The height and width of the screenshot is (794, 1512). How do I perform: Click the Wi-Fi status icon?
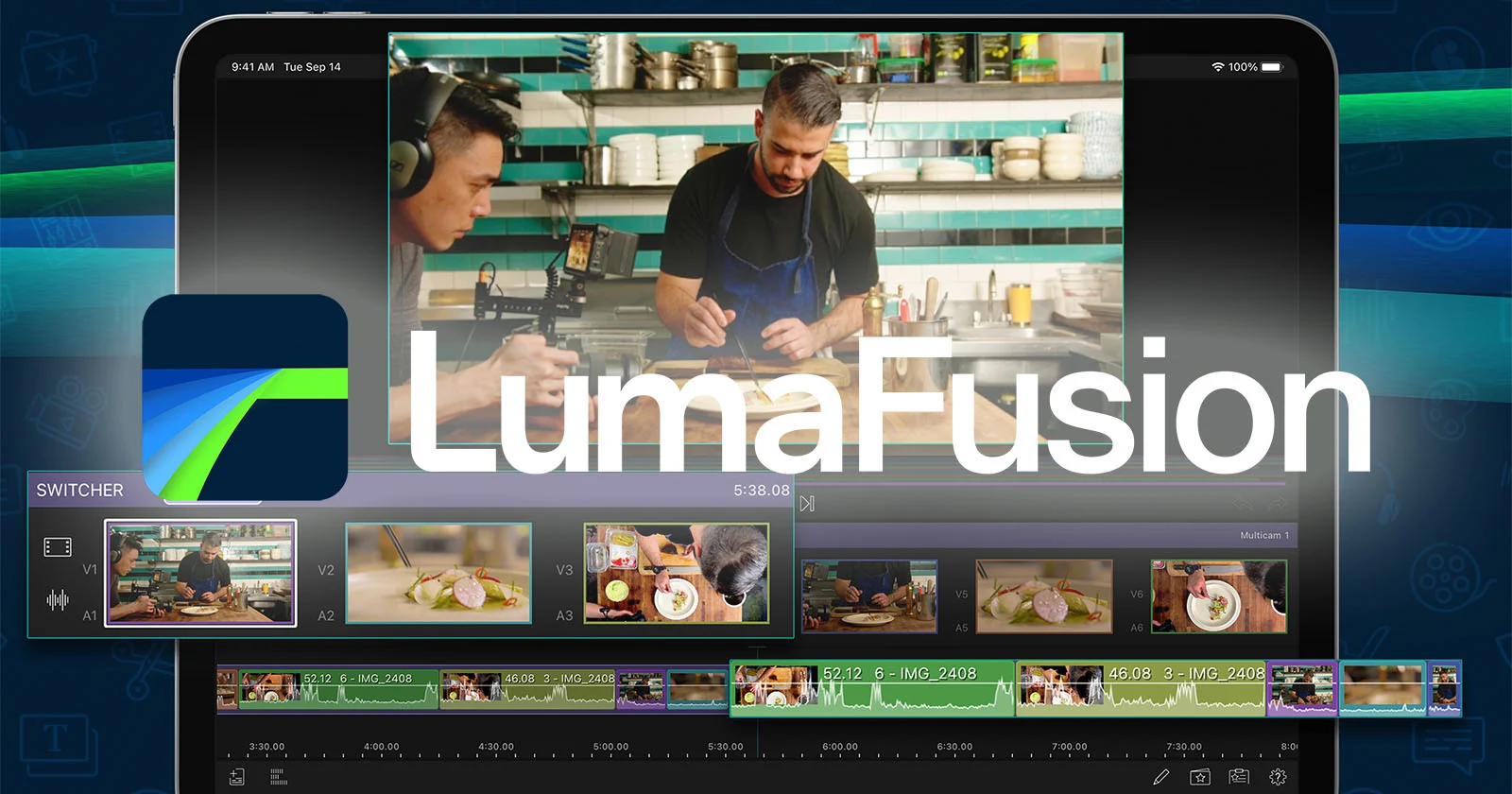(1218, 67)
